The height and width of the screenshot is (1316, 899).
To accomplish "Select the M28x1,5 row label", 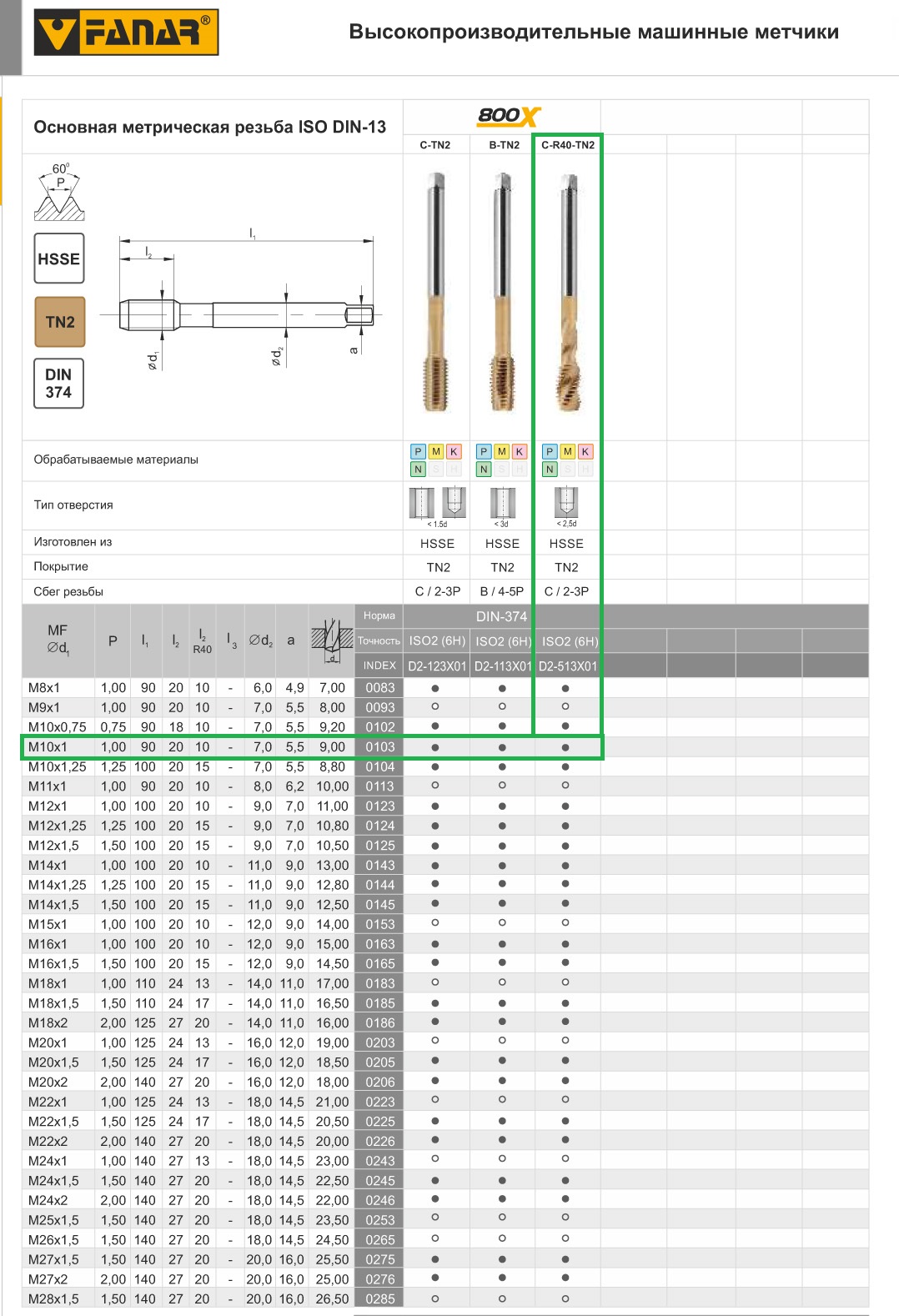I will point(53,1299).
